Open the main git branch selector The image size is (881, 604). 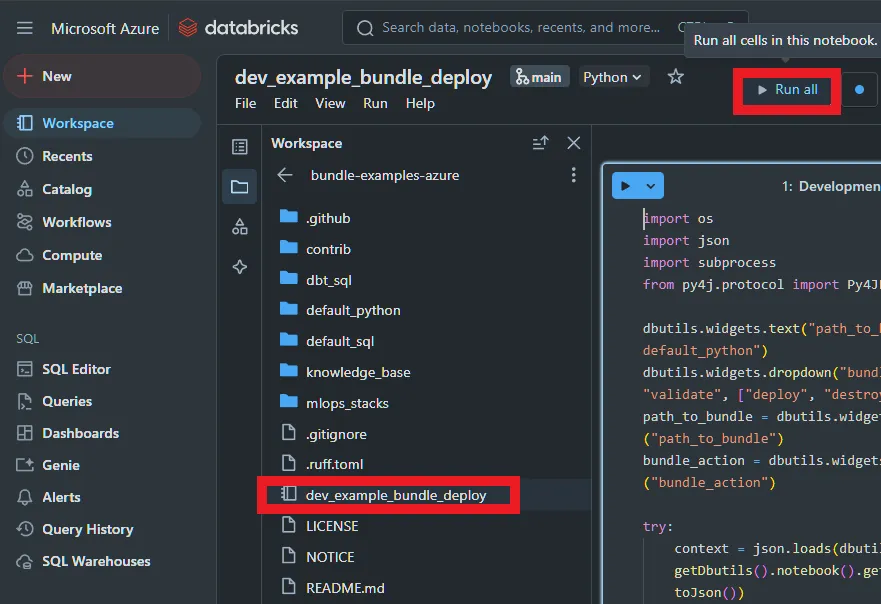[539, 77]
